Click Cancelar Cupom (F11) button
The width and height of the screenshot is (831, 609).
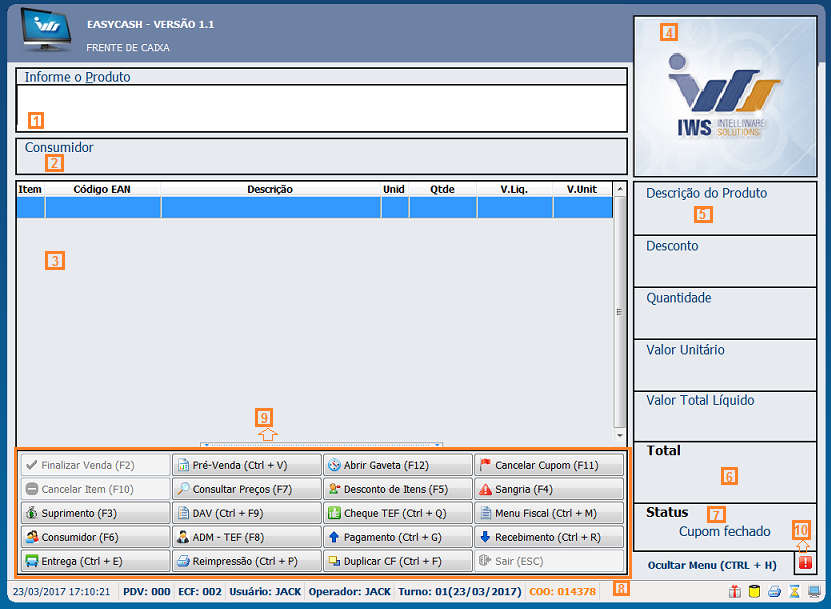[x=548, y=465]
